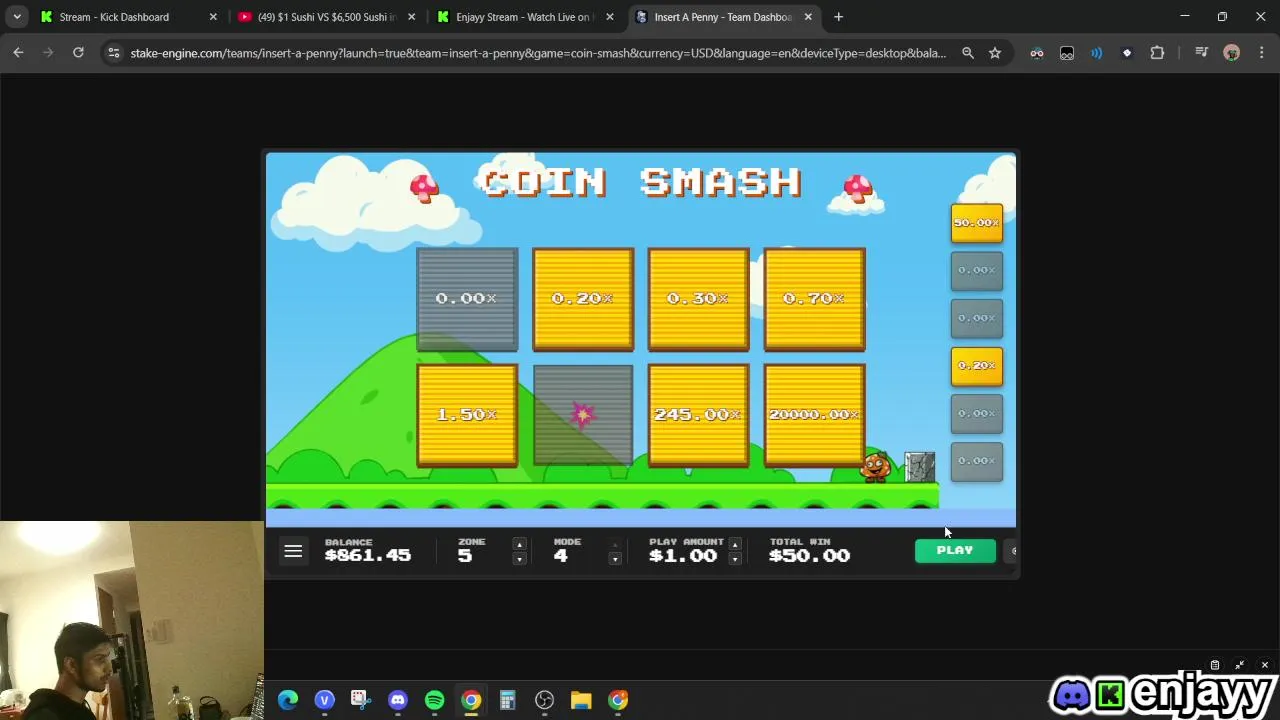This screenshot has height=720, width=1280.
Task: Open the Calculator from taskbar
Action: [507, 700]
